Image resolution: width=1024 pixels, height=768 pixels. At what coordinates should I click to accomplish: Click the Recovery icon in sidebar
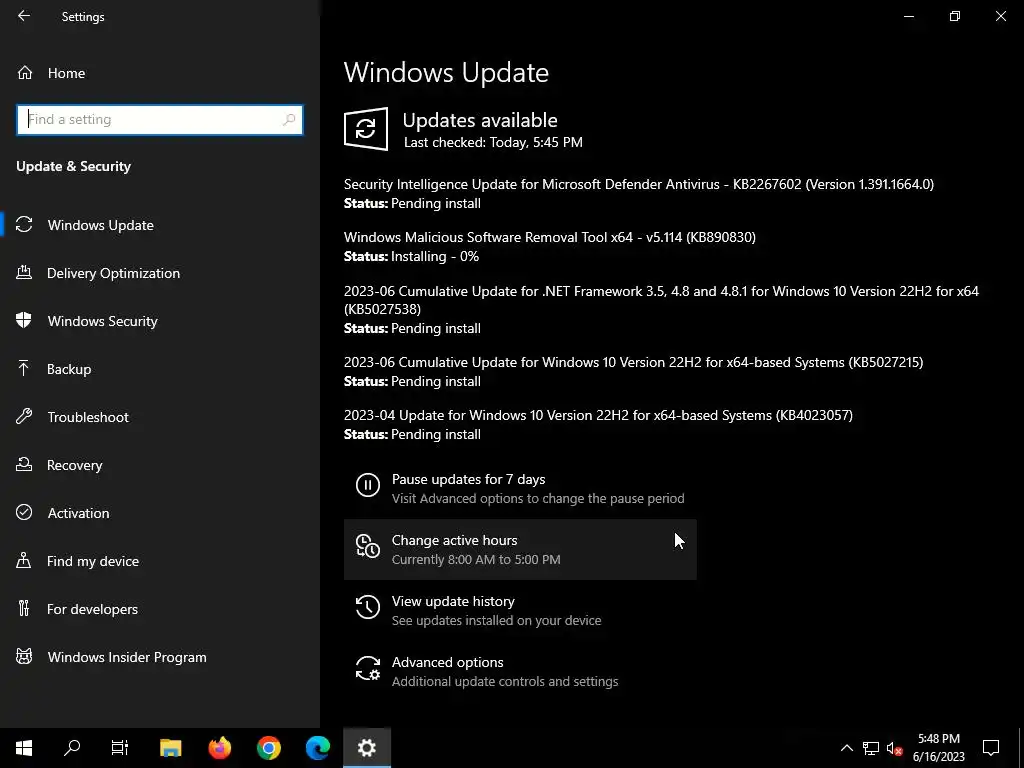pos(24,465)
